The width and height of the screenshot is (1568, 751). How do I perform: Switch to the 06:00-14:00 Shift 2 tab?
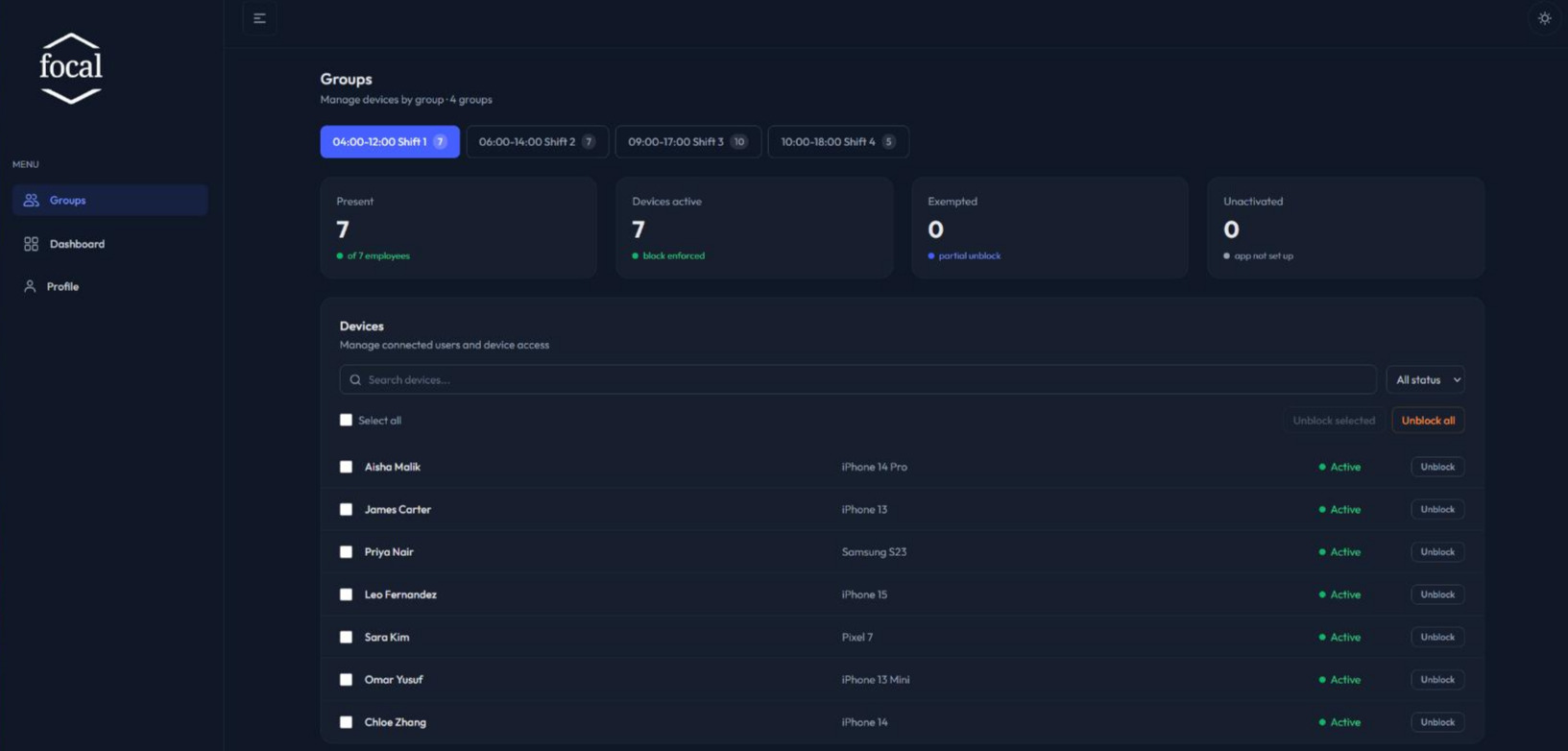tap(538, 141)
